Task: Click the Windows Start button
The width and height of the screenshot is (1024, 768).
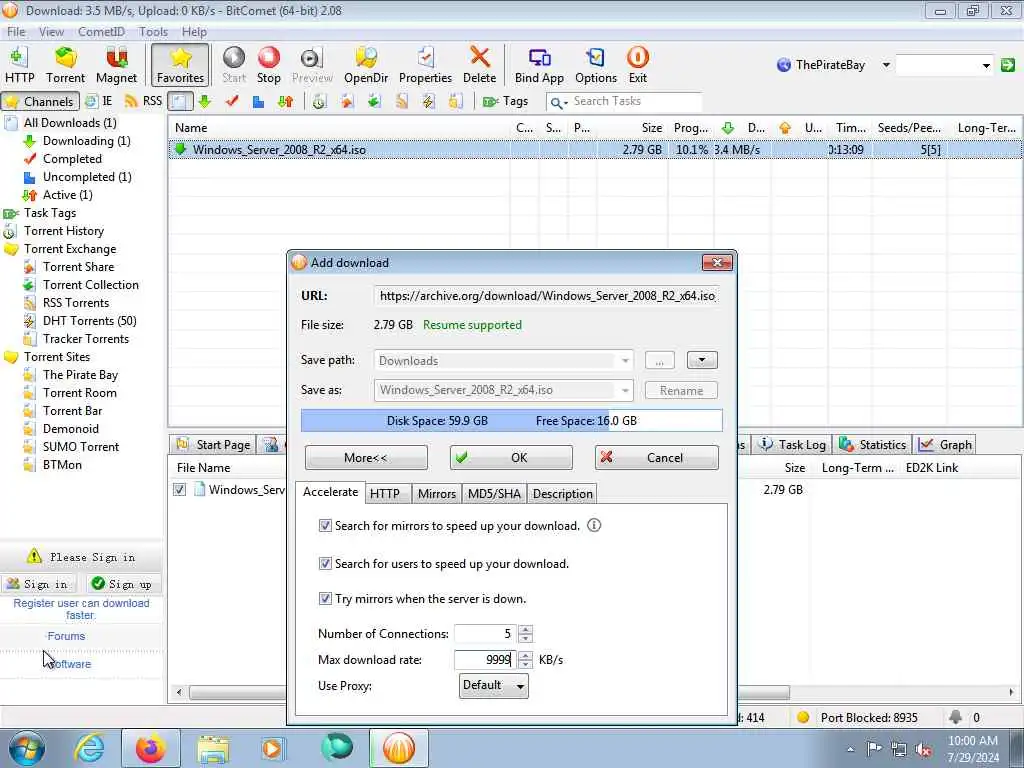Action: [x=26, y=748]
